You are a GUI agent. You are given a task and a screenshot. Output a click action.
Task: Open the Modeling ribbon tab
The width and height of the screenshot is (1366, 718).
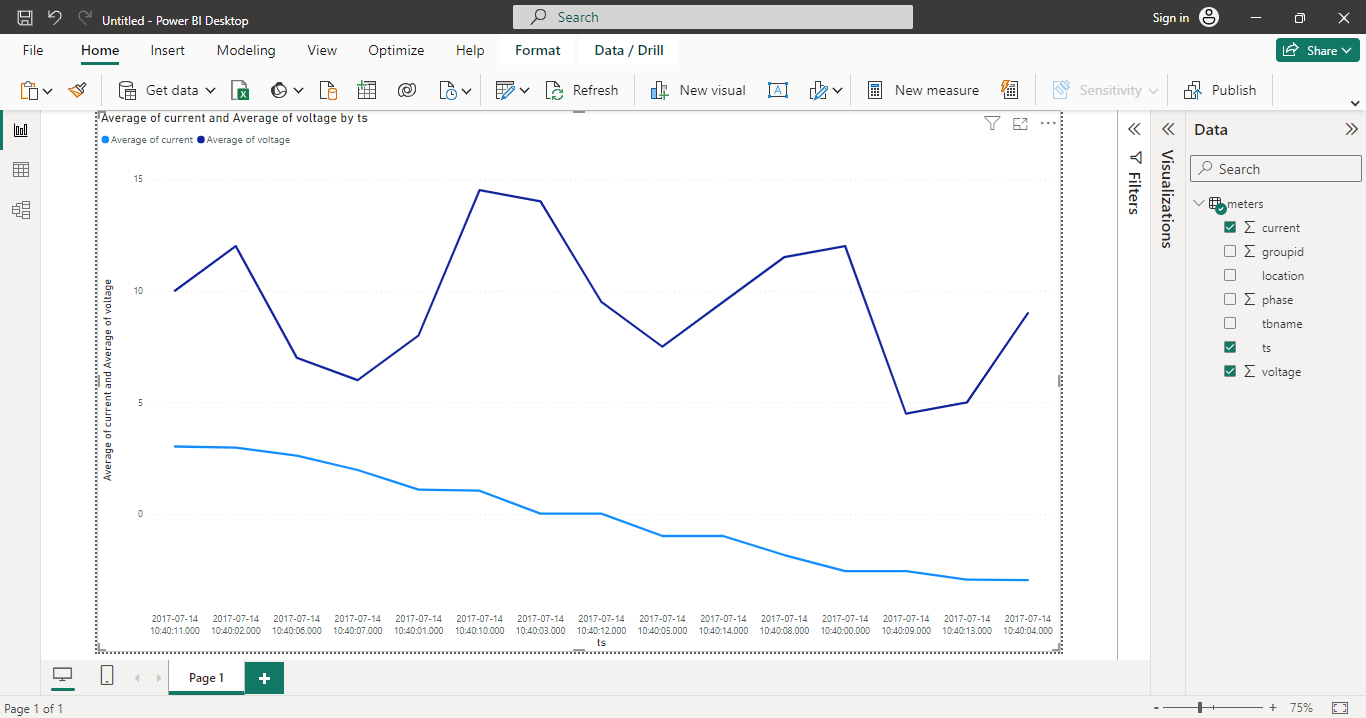coord(246,50)
